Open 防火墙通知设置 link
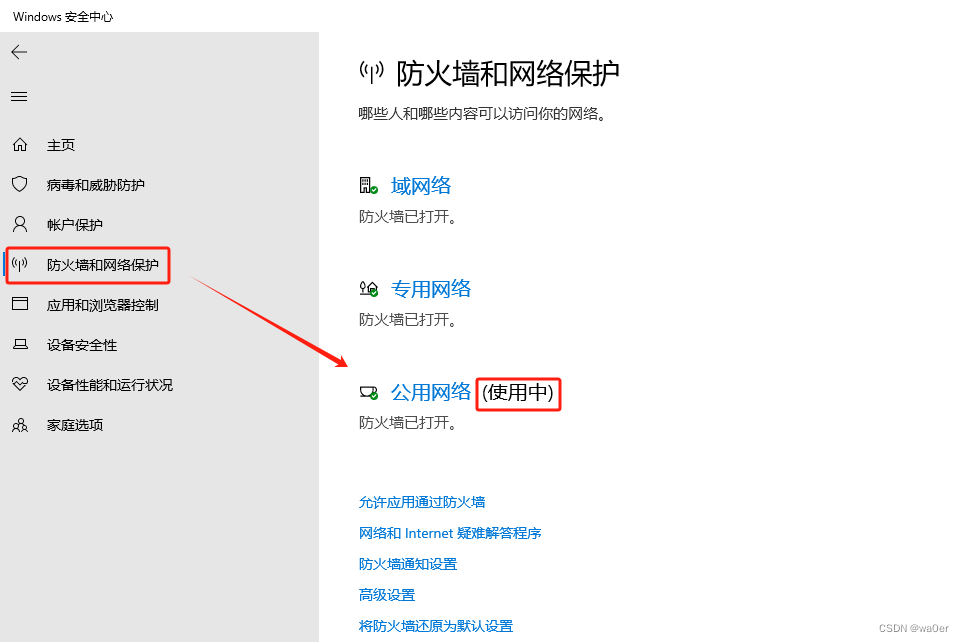 coord(408,564)
